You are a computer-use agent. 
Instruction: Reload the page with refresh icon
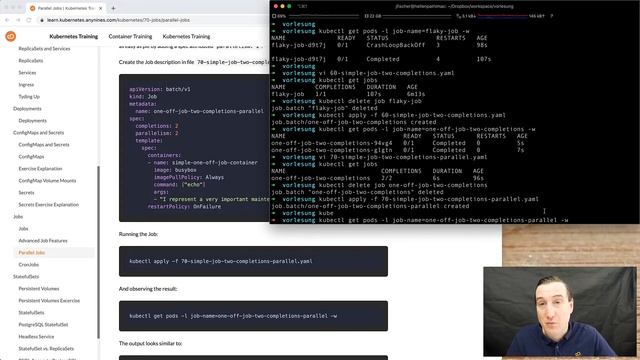[x=29, y=20]
